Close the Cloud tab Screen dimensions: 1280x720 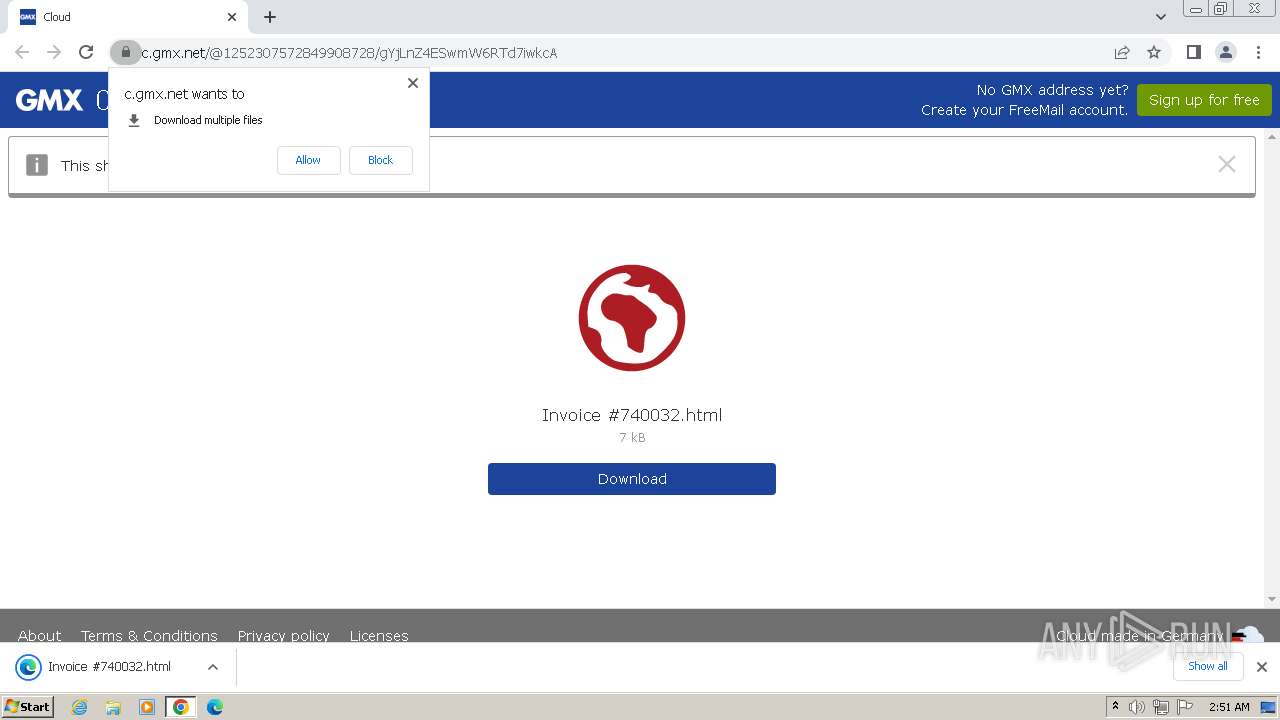[x=232, y=17]
